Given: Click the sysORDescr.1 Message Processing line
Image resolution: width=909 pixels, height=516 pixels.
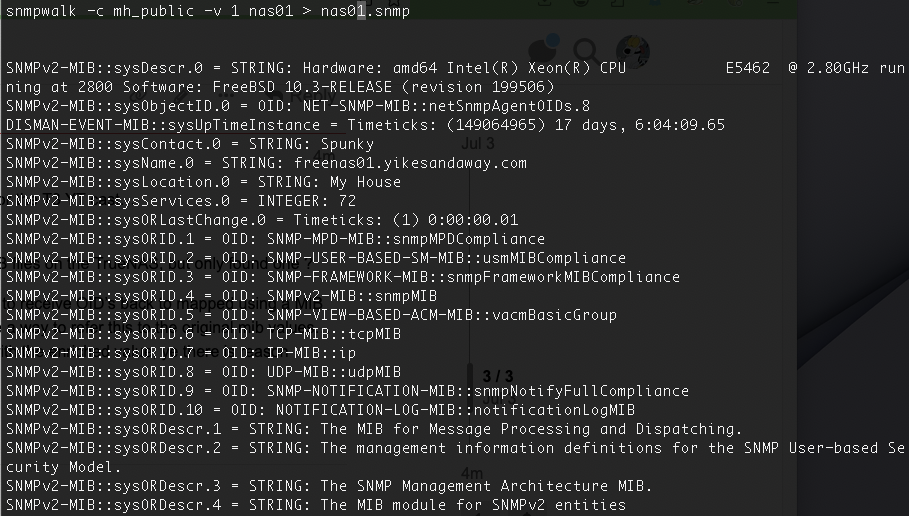Looking at the screenshot, I should click(374, 429).
